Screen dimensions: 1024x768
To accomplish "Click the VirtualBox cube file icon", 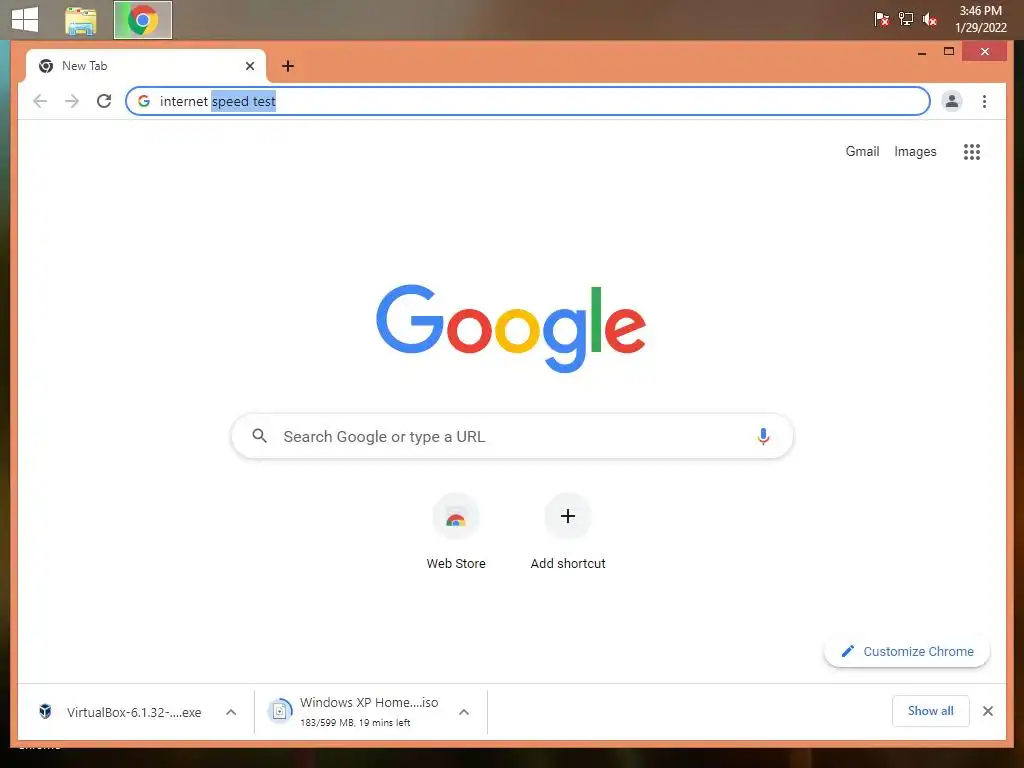I will coord(45,711).
